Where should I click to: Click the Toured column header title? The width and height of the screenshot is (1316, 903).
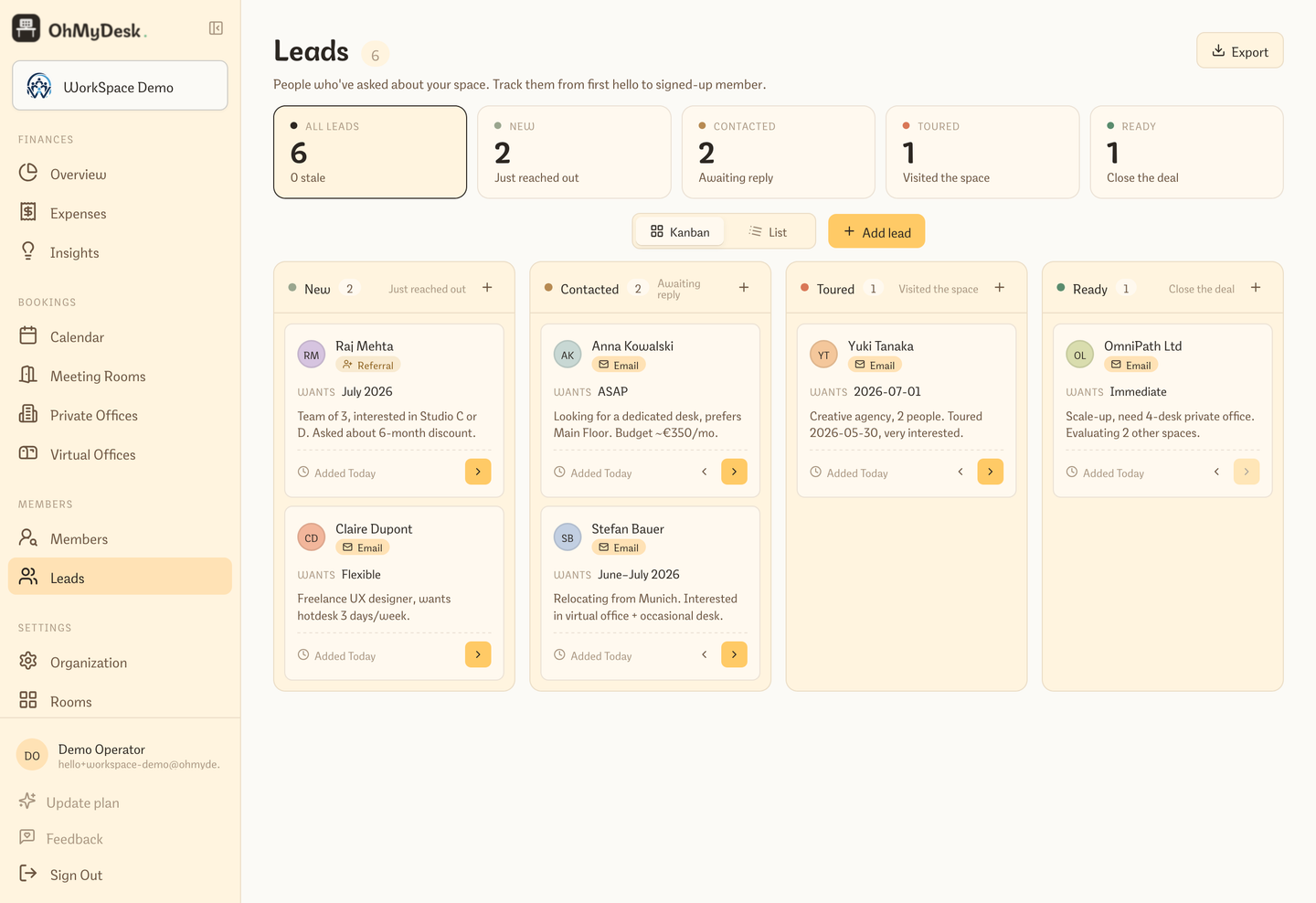(835, 289)
